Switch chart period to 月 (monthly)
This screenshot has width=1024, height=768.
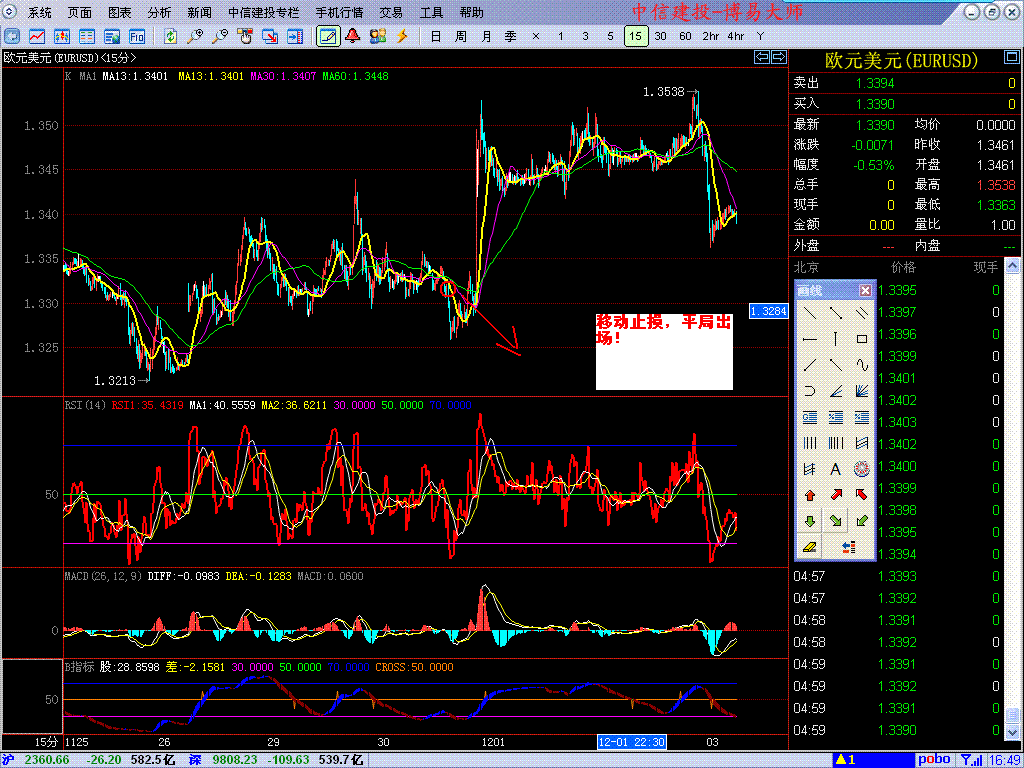486,36
